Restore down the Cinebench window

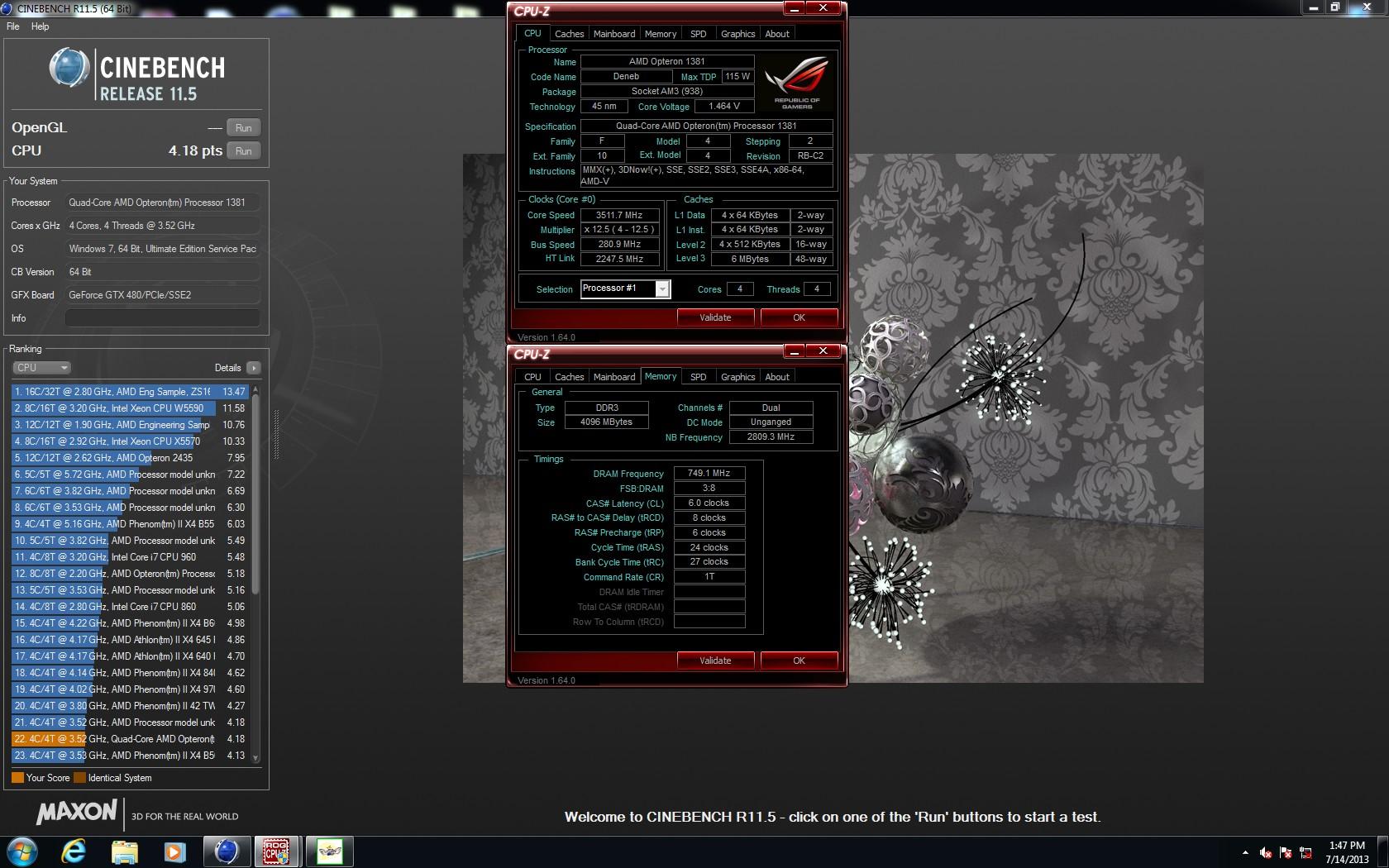(x=1335, y=7)
